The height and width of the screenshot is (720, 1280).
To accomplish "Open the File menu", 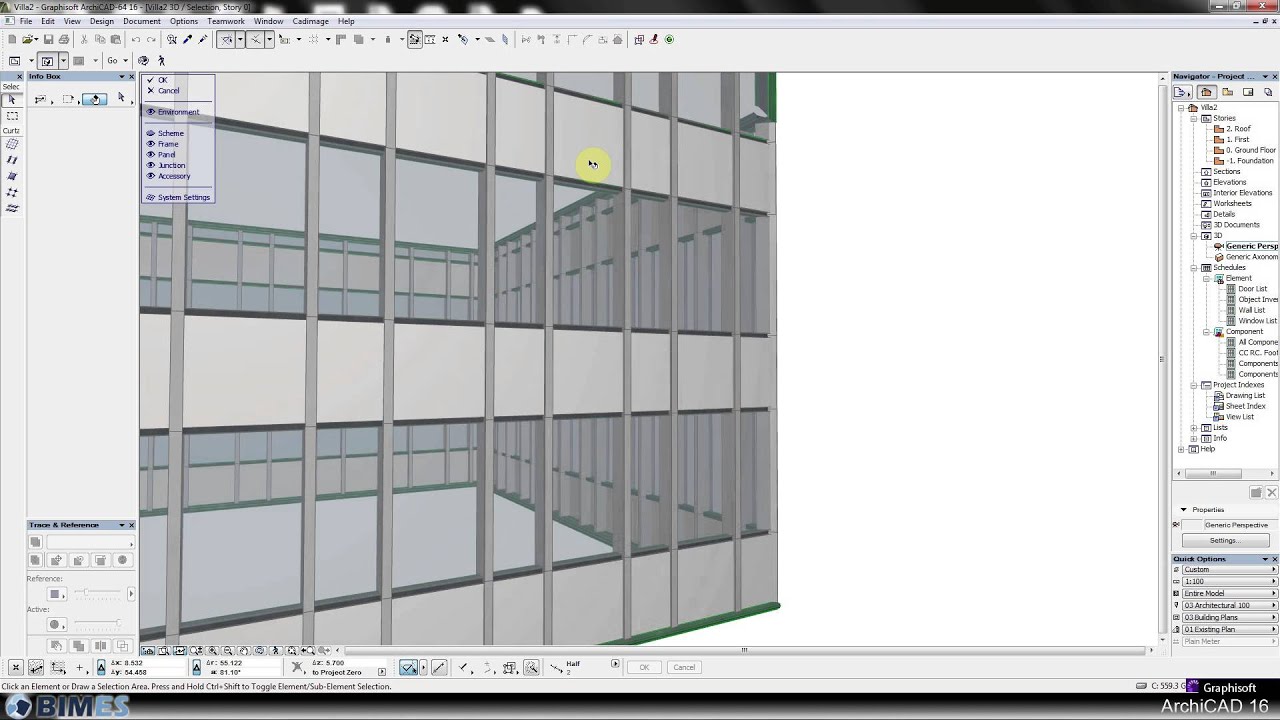I will pos(25,21).
